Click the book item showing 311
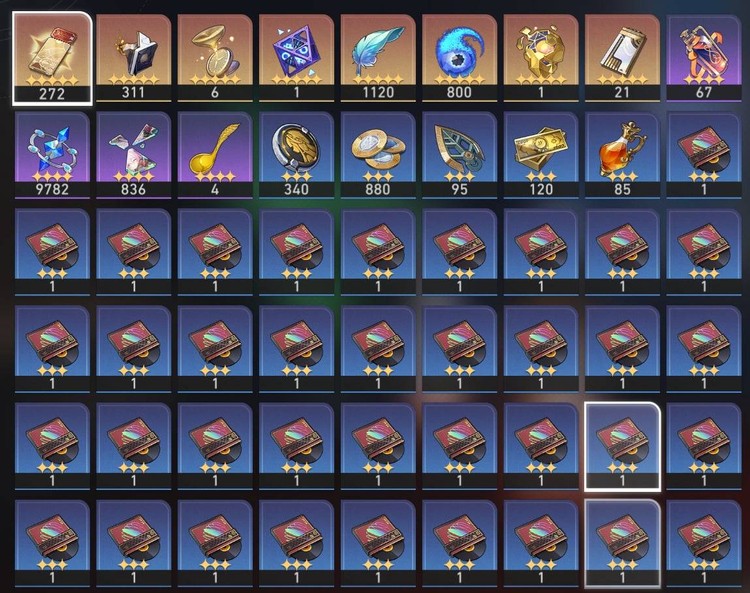Image resolution: width=750 pixels, height=593 pixels. [x=133, y=58]
